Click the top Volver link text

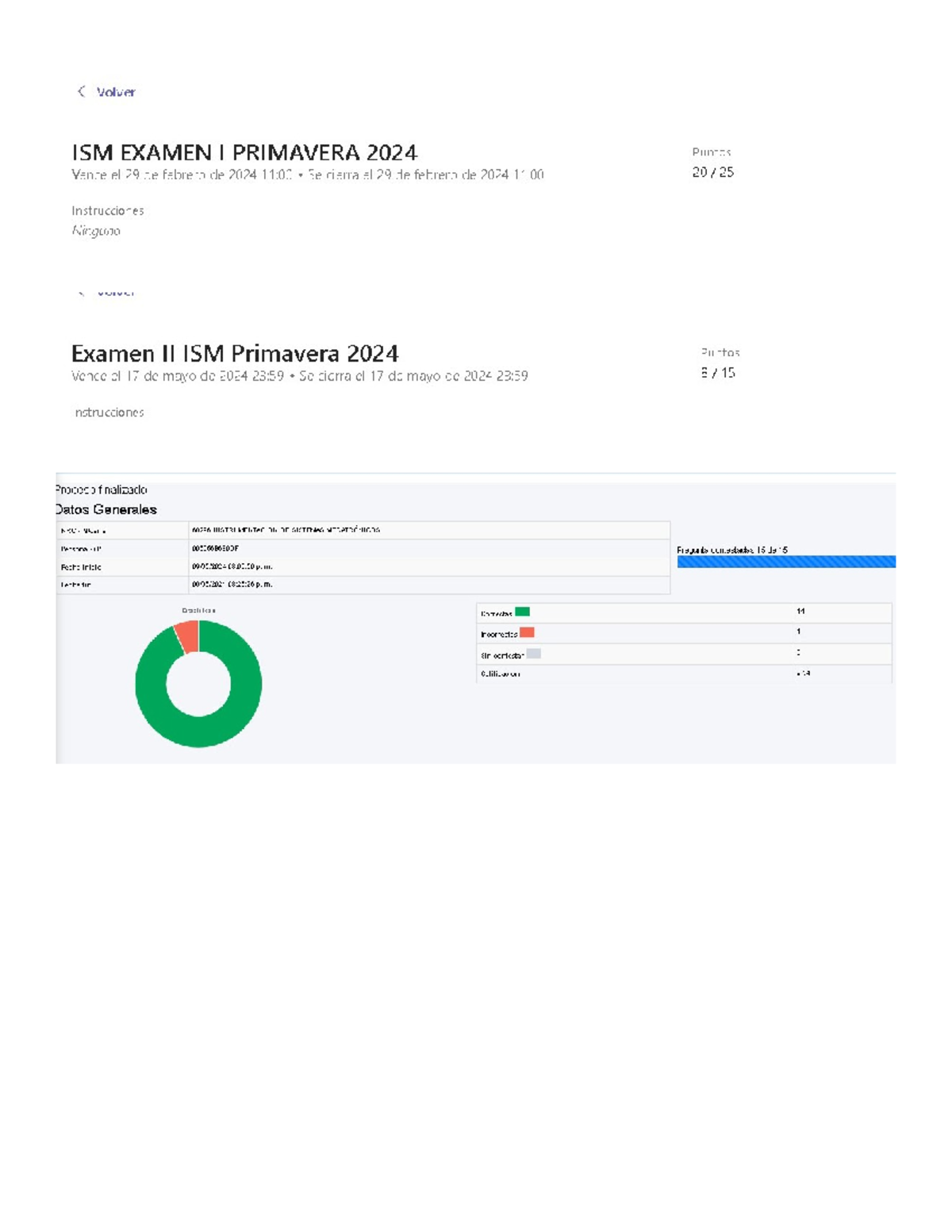tap(116, 92)
